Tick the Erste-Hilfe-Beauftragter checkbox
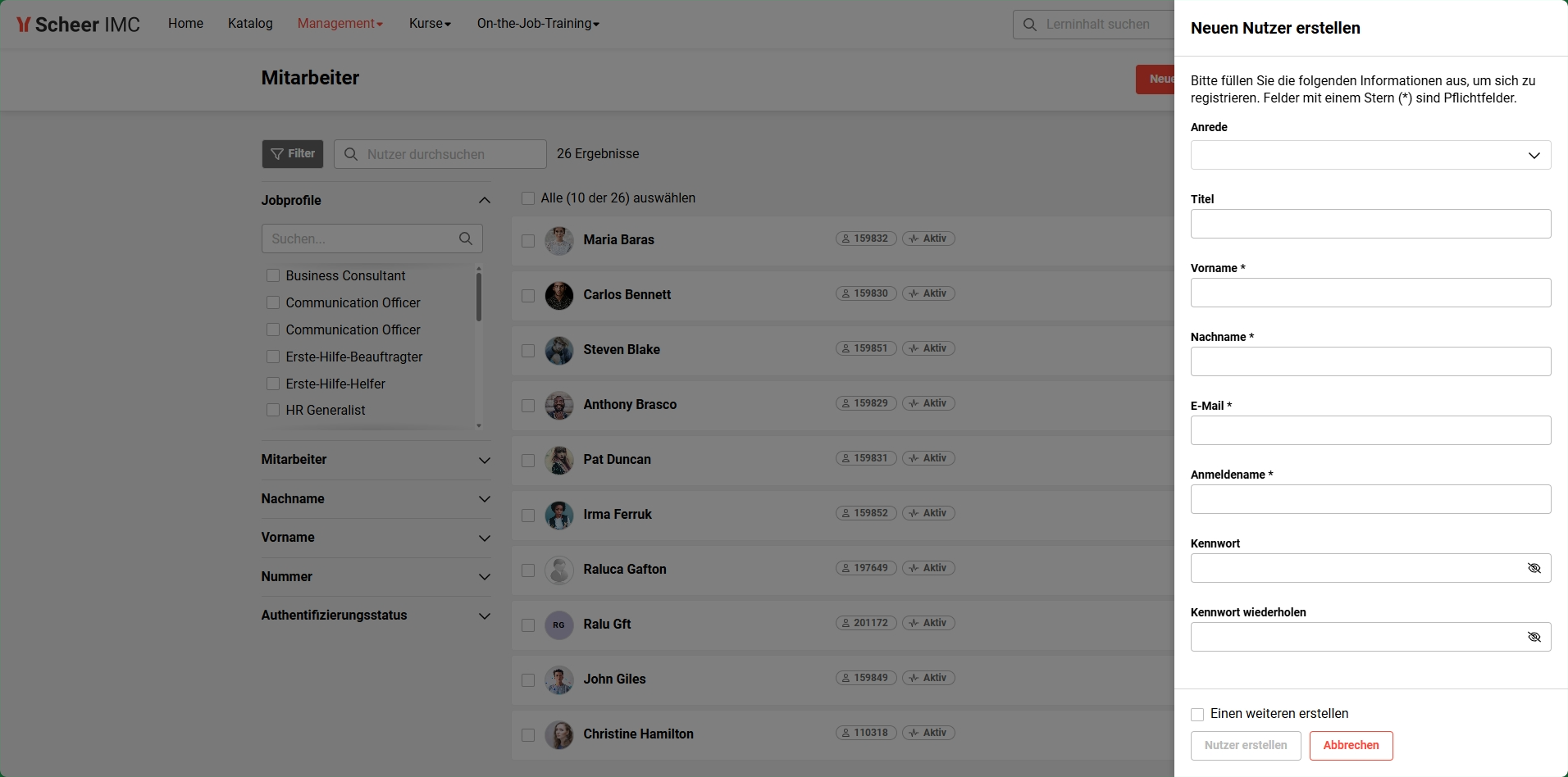This screenshot has width=1568, height=777. [x=273, y=357]
